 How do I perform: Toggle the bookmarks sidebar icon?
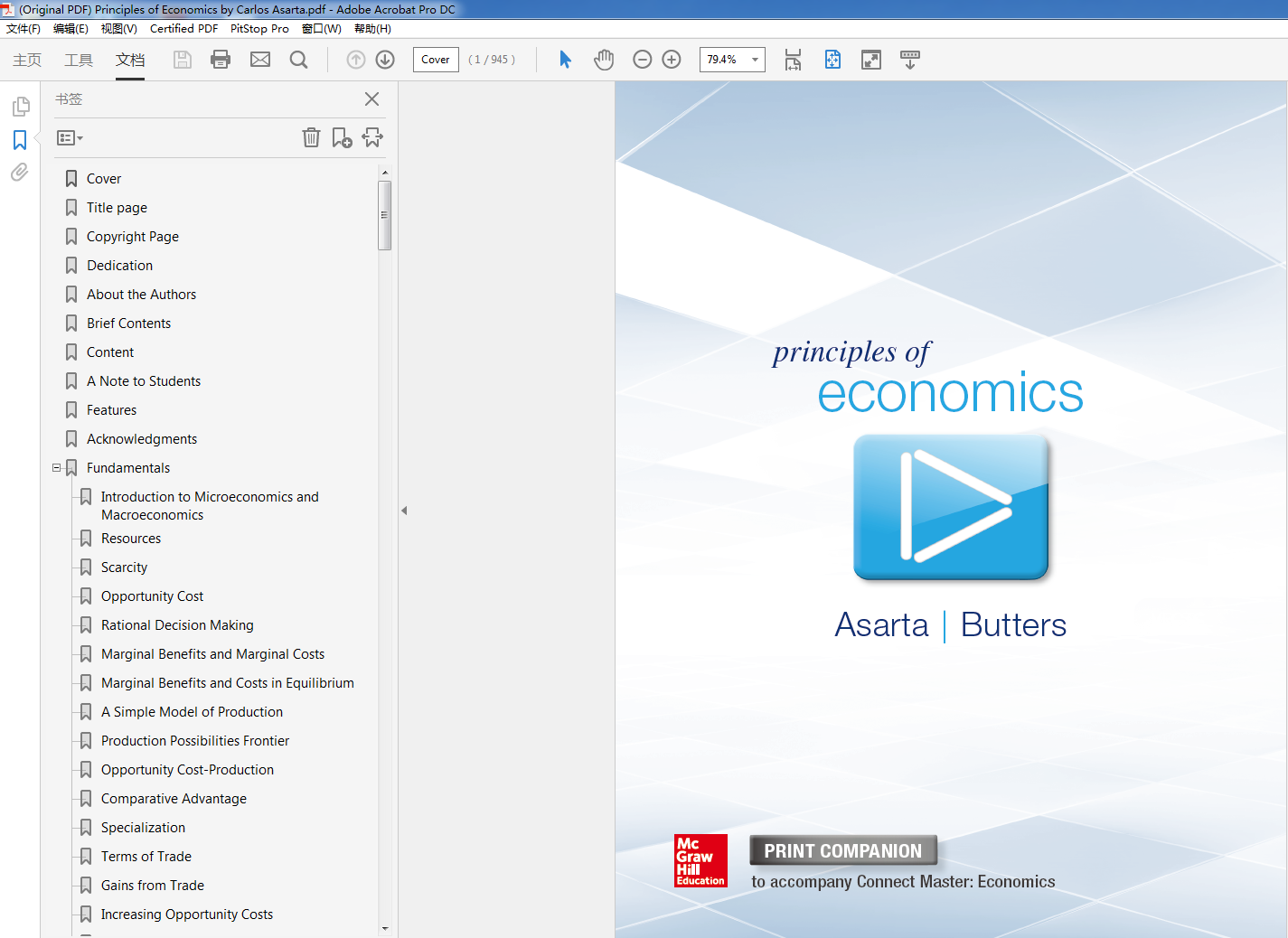coord(20,140)
